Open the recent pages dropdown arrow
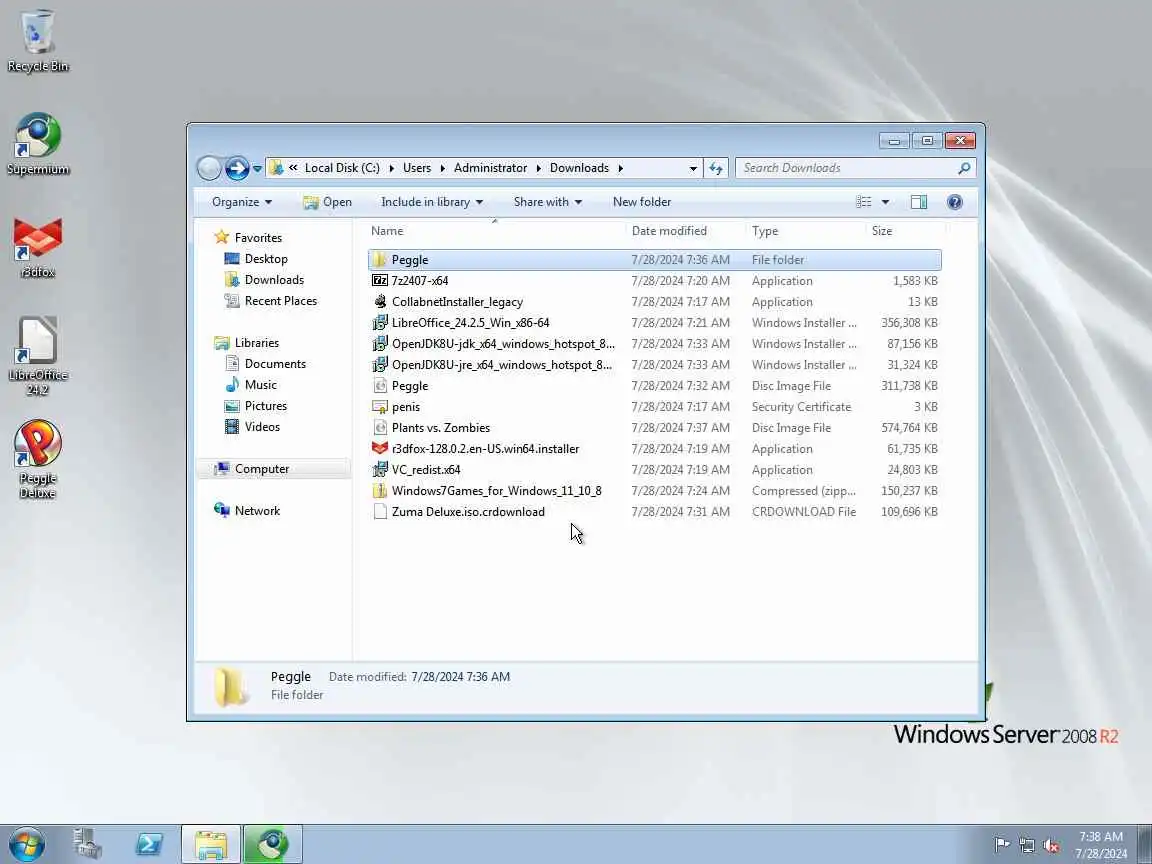Viewport: 1152px width, 864px height. pos(257,169)
